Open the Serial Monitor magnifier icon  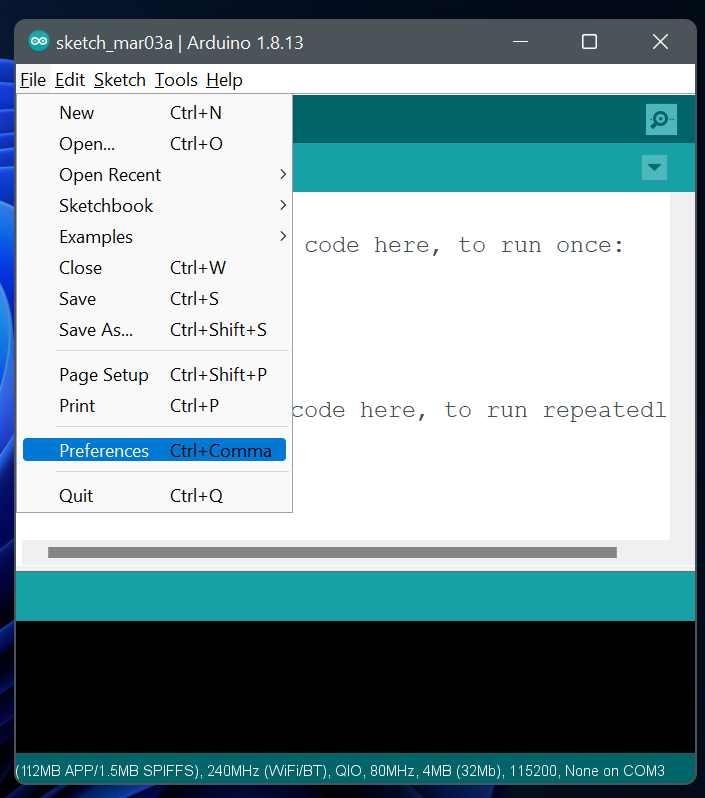pos(661,120)
